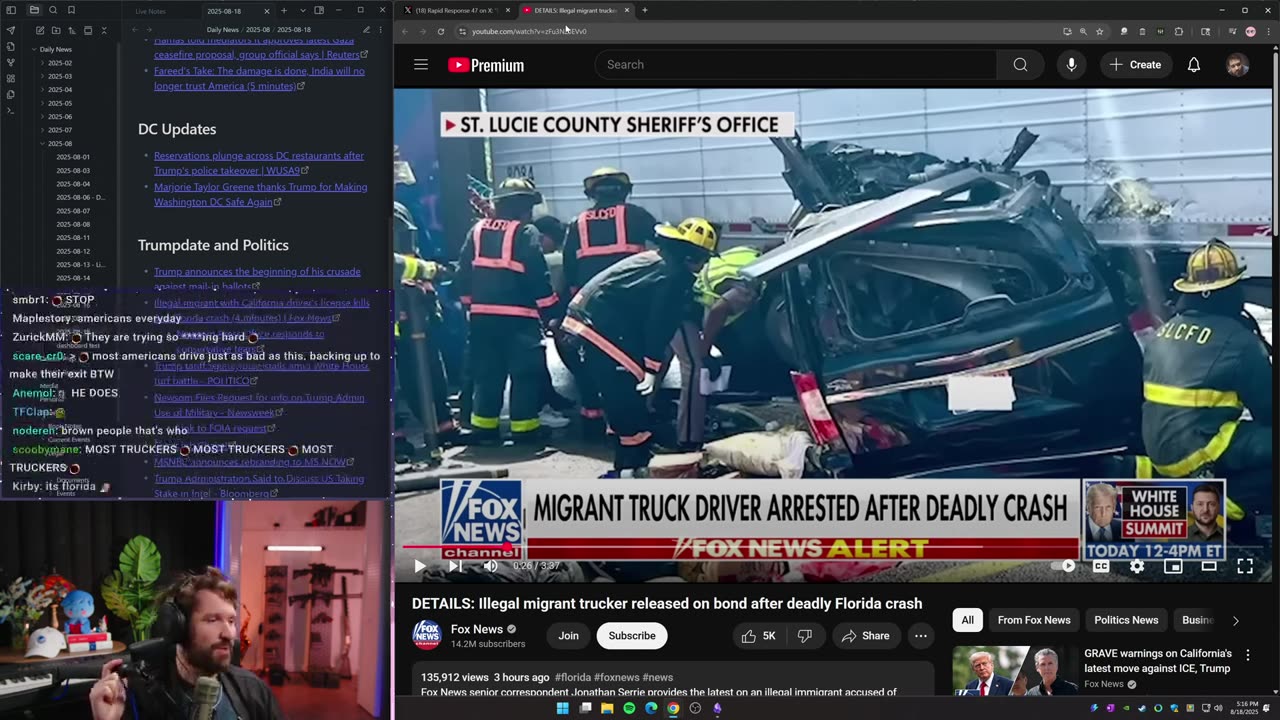Viewport: 1280px width, 720px height.
Task: Open Fareed's Take India link
Action: [259, 79]
